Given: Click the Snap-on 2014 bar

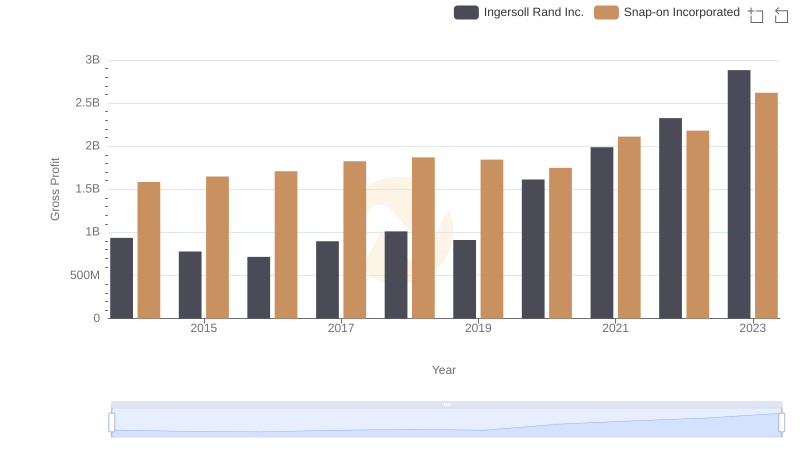Looking at the screenshot, I should [x=149, y=250].
